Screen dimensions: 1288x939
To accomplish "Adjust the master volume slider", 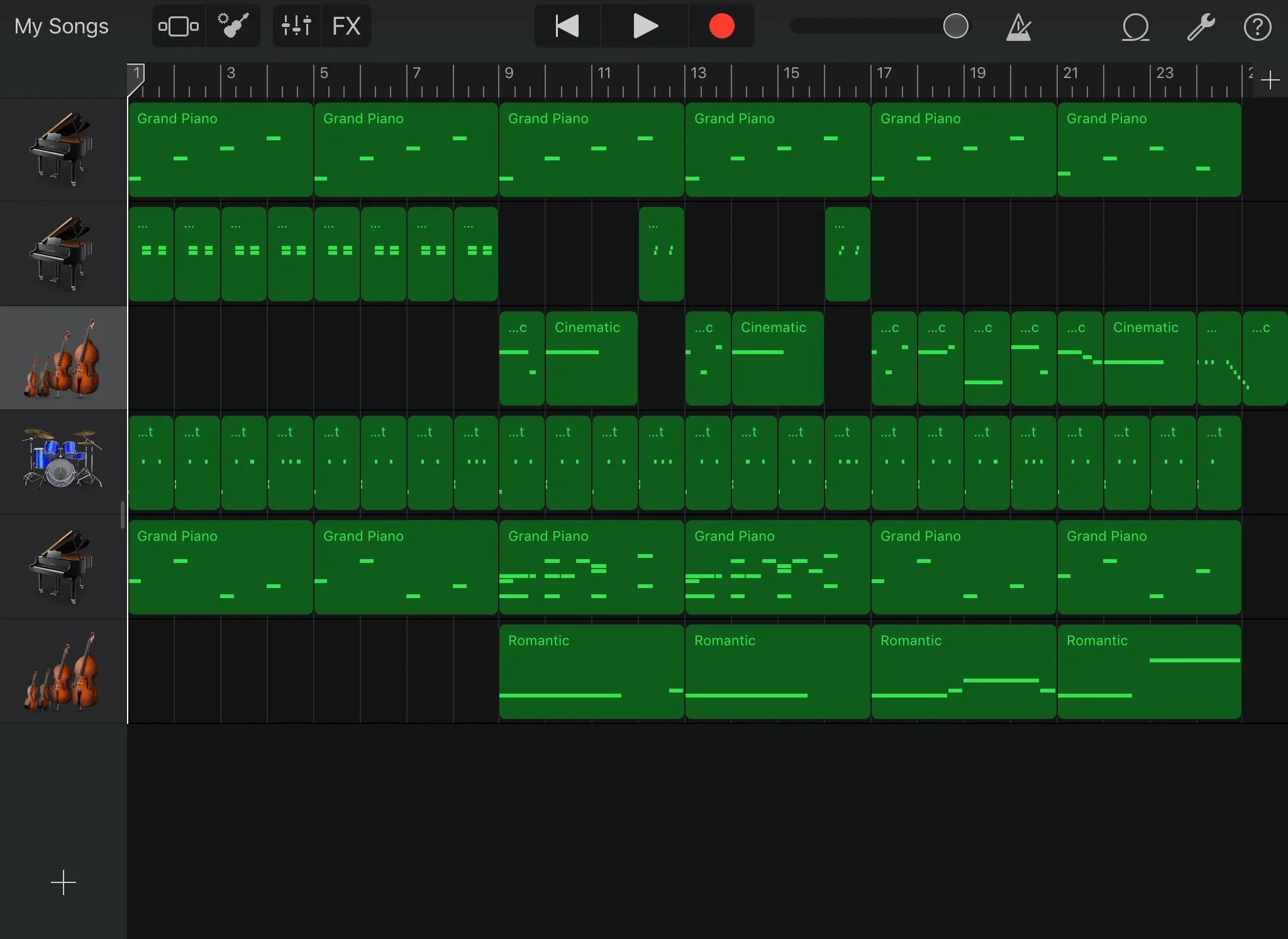I will (x=955, y=26).
